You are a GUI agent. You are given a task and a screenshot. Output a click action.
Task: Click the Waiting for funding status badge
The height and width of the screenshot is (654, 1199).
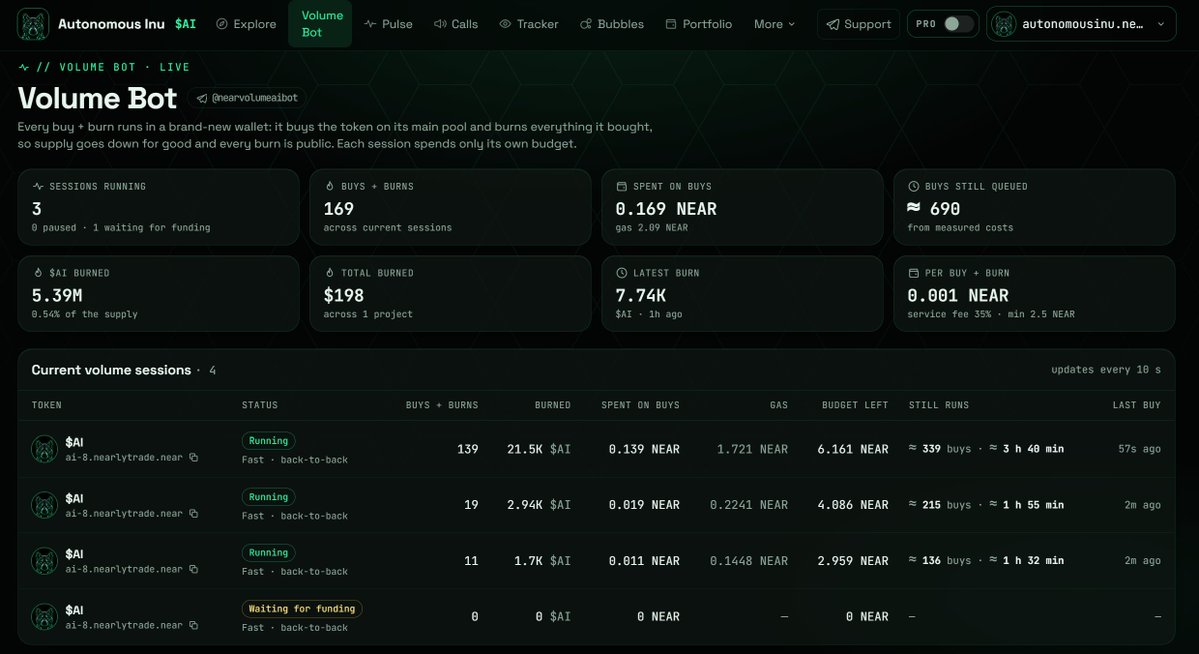pos(302,609)
